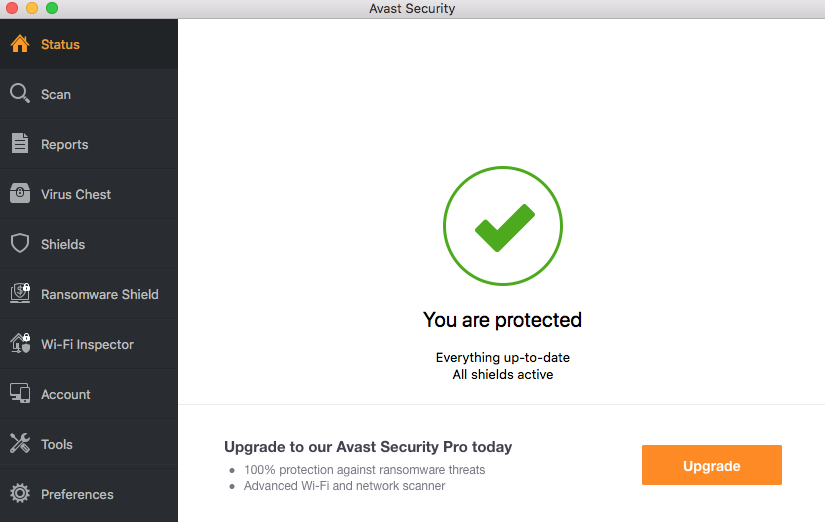Open the Account sidebar item
This screenshot has width=825, height=522.
click(x=65, y=394)
